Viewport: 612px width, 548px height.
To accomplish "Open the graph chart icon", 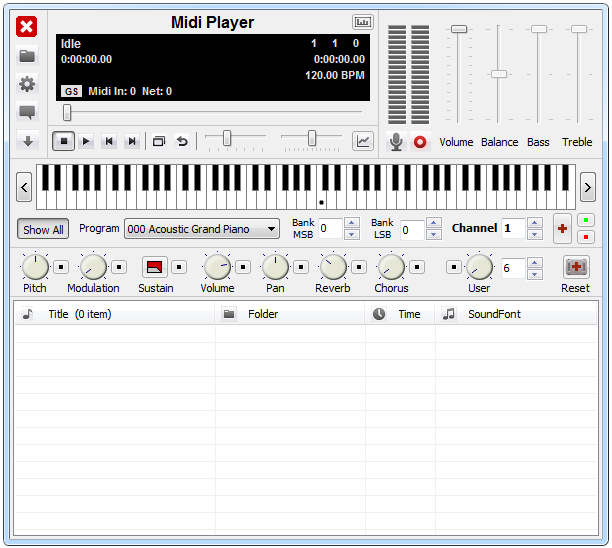I will 363,141.
